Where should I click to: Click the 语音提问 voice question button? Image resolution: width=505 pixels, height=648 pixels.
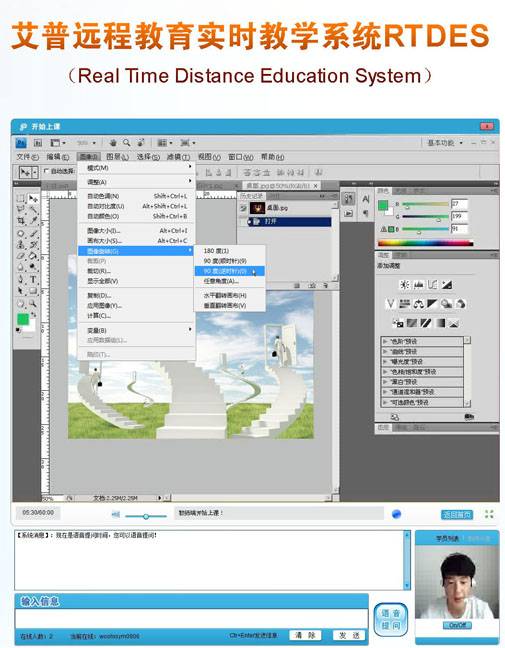pos(391,619)
